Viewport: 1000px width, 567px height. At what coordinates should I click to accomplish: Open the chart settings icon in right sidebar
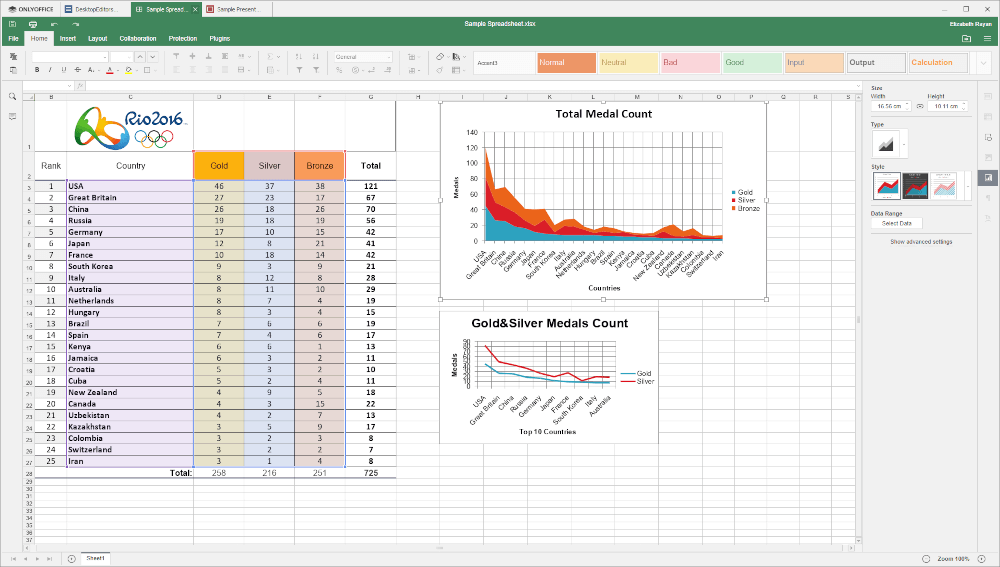point(988,177)
